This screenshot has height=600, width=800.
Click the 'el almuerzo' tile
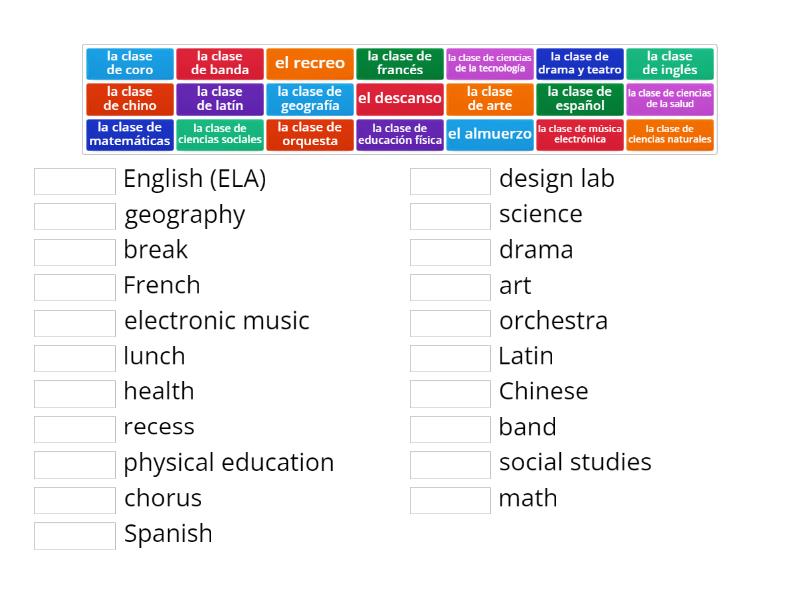490,133
